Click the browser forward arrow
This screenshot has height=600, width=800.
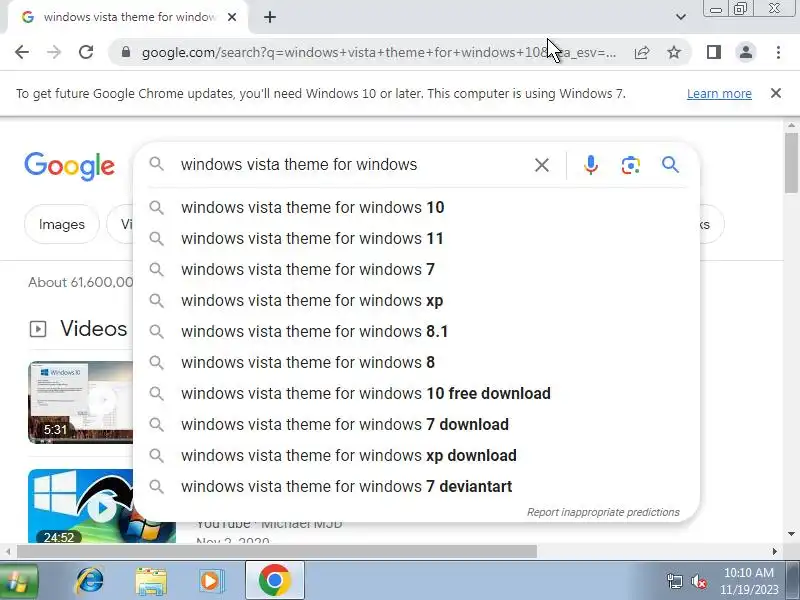coord(54,52)
